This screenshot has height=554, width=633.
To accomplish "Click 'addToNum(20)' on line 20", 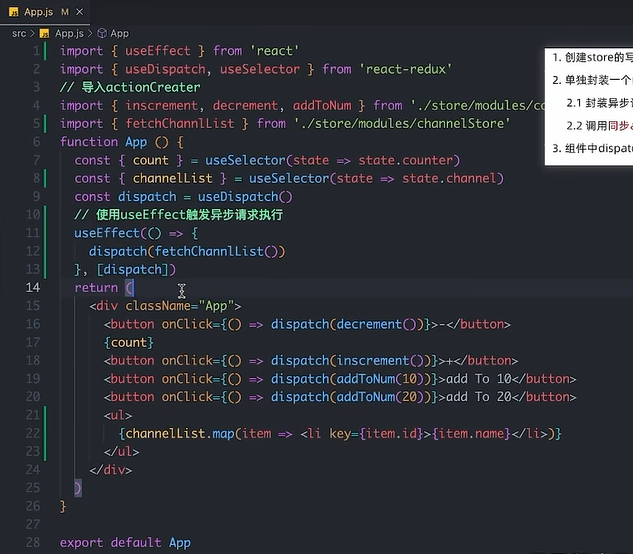I will coord(380,397).
